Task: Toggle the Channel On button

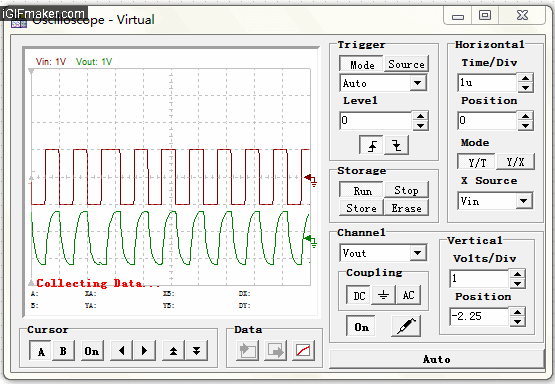Action: (361, 326)
